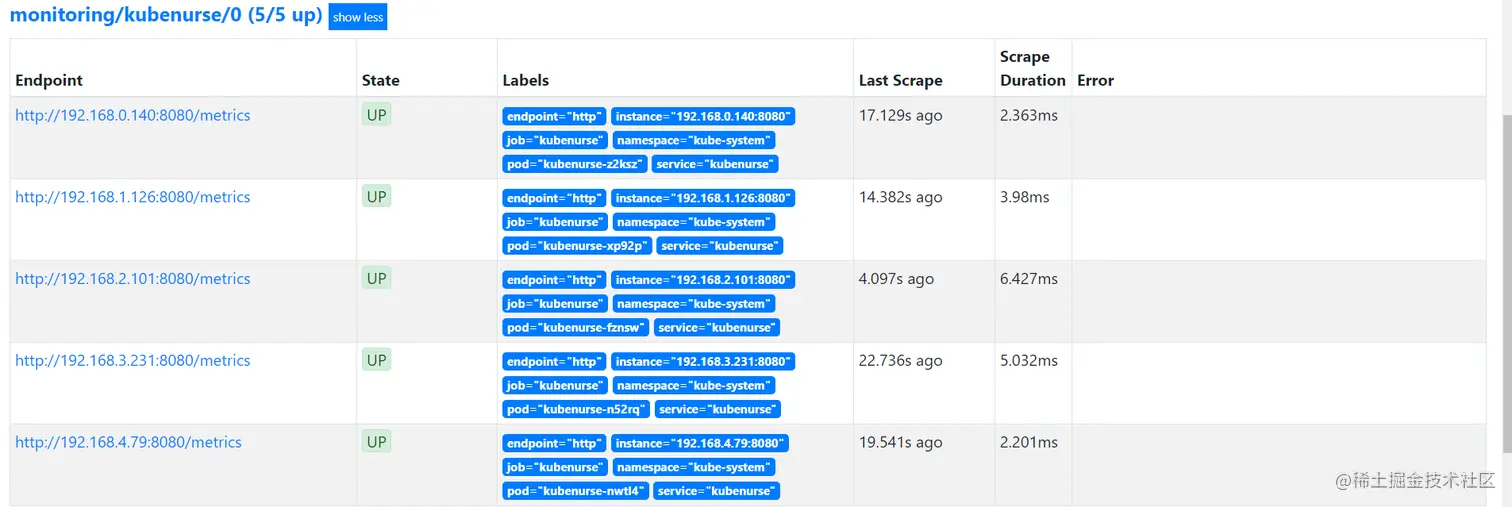
Task: Click label pod="kubenurse-n52rq"
Action: 576,410
